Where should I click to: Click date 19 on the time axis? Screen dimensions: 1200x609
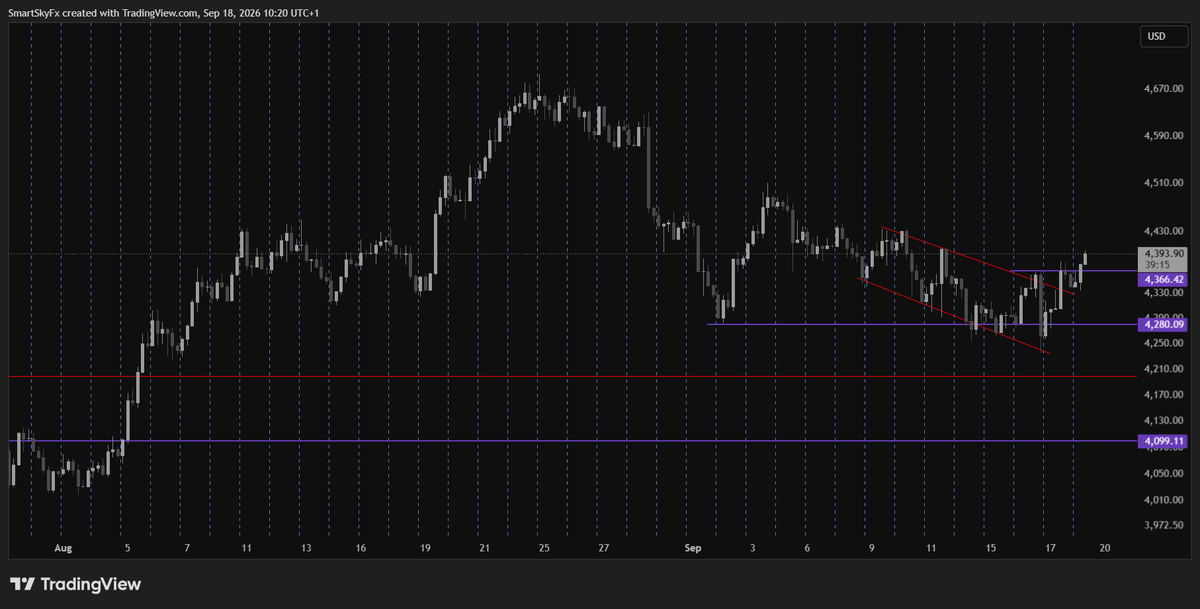coord(425,549)
